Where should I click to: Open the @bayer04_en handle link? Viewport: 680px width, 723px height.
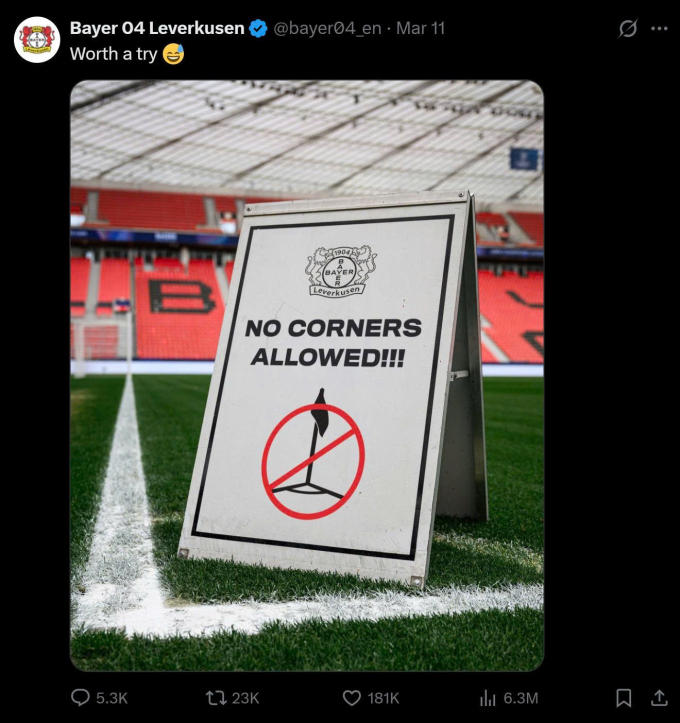pos(327,29)
